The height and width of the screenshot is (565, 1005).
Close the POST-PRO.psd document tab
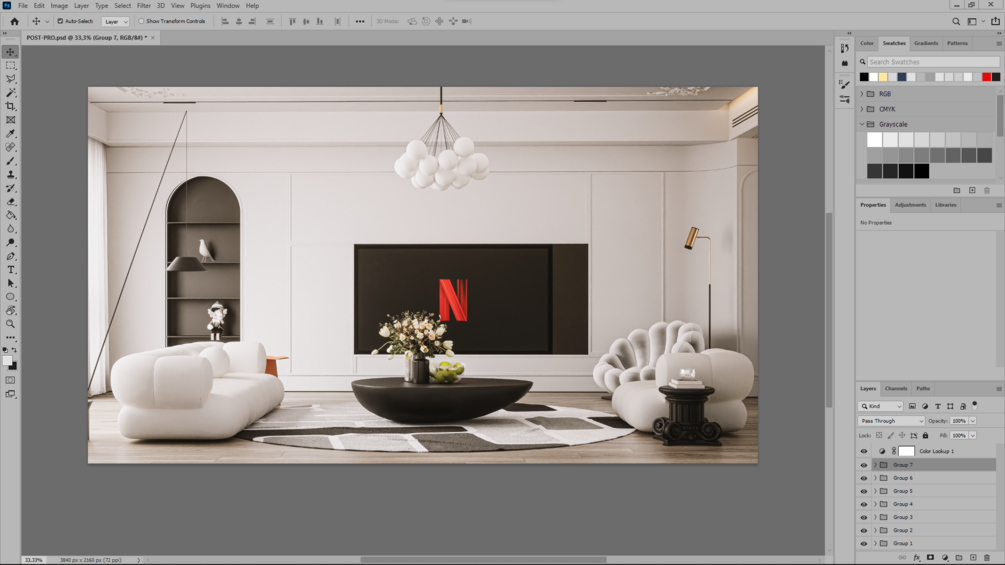click(x=153, y=38)
